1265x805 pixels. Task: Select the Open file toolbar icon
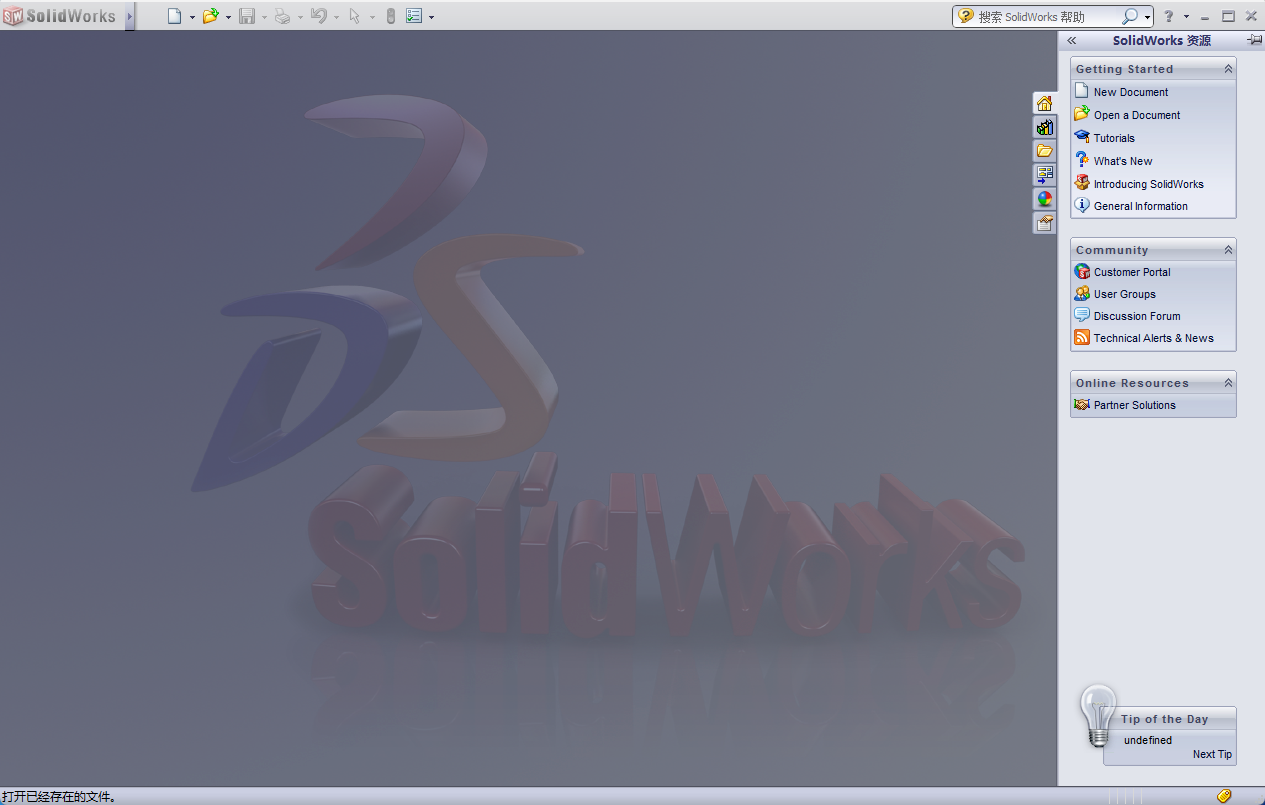pos(211,16)
